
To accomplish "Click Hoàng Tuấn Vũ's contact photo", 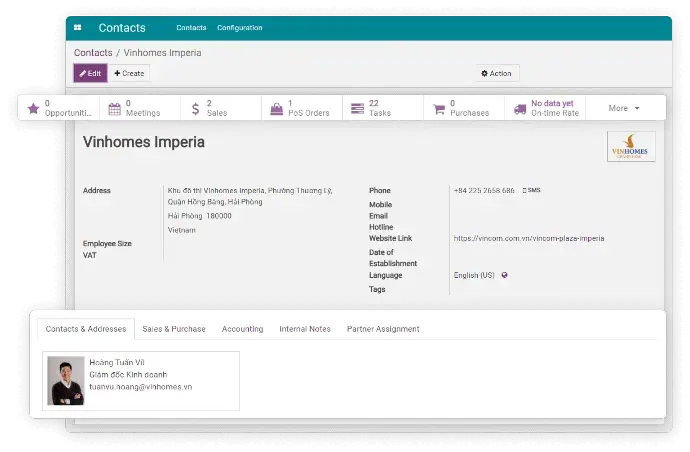I will click(66, 381).
